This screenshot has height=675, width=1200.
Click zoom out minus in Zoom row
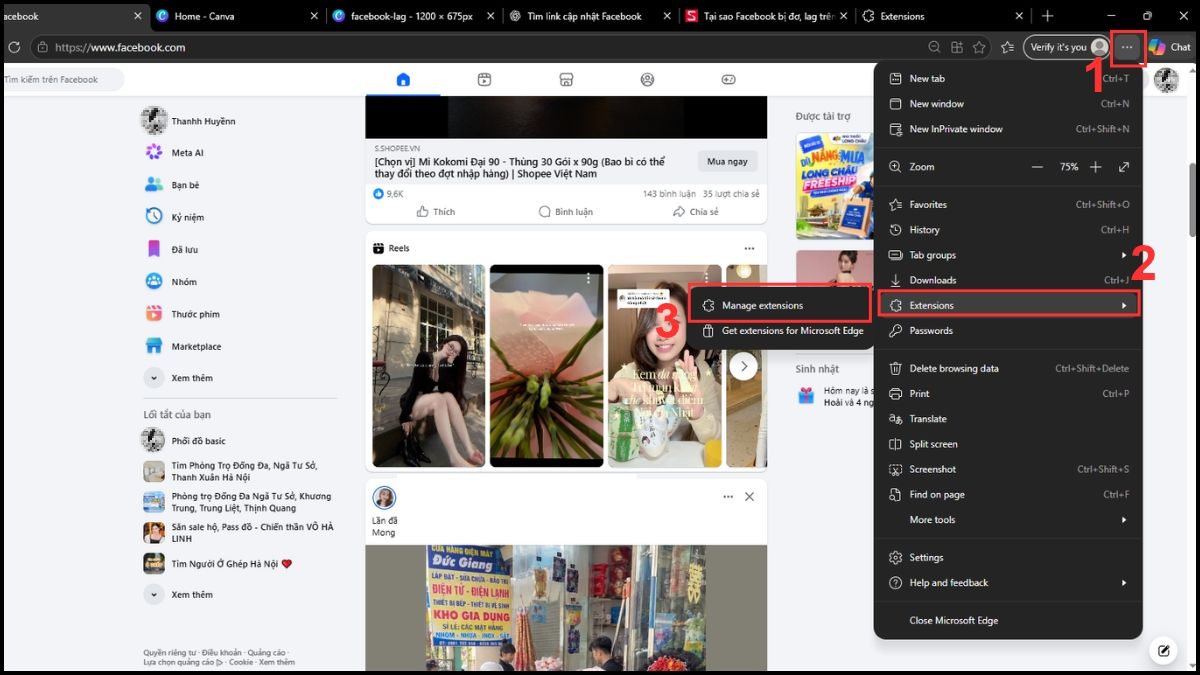pyautogui.click(x=1037, y=167)
